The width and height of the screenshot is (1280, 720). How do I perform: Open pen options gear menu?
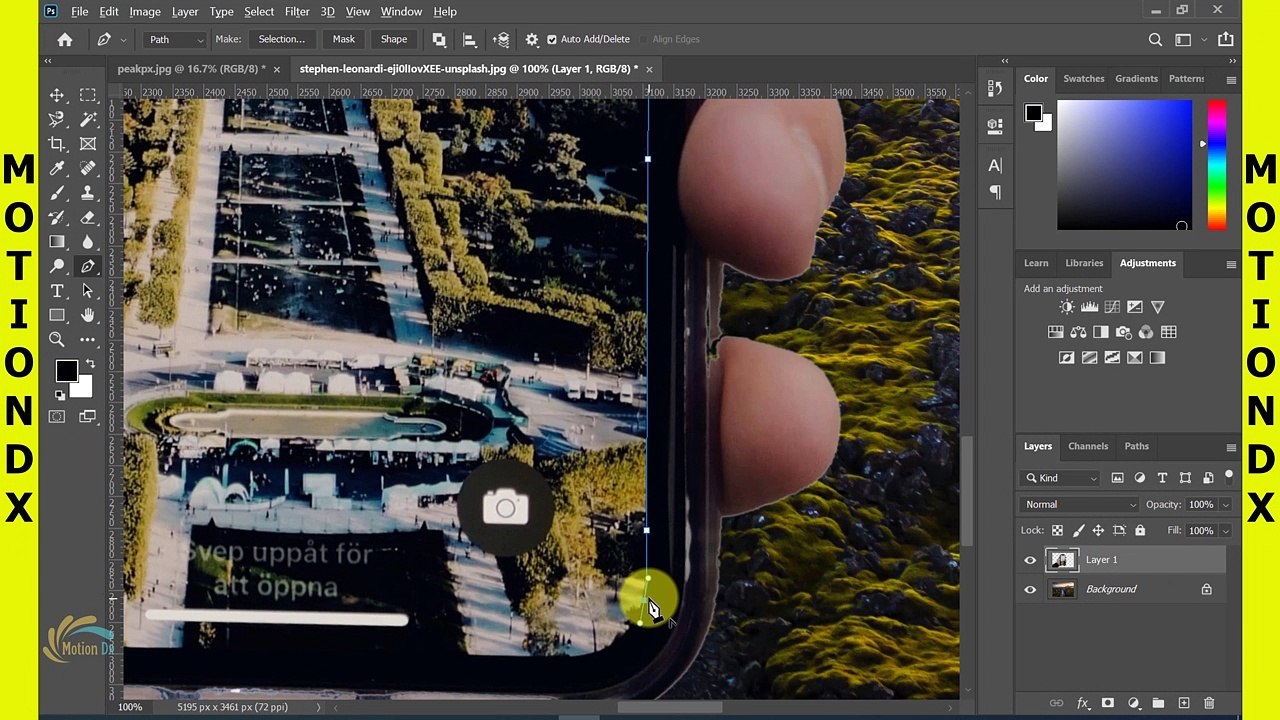[532, 39]
